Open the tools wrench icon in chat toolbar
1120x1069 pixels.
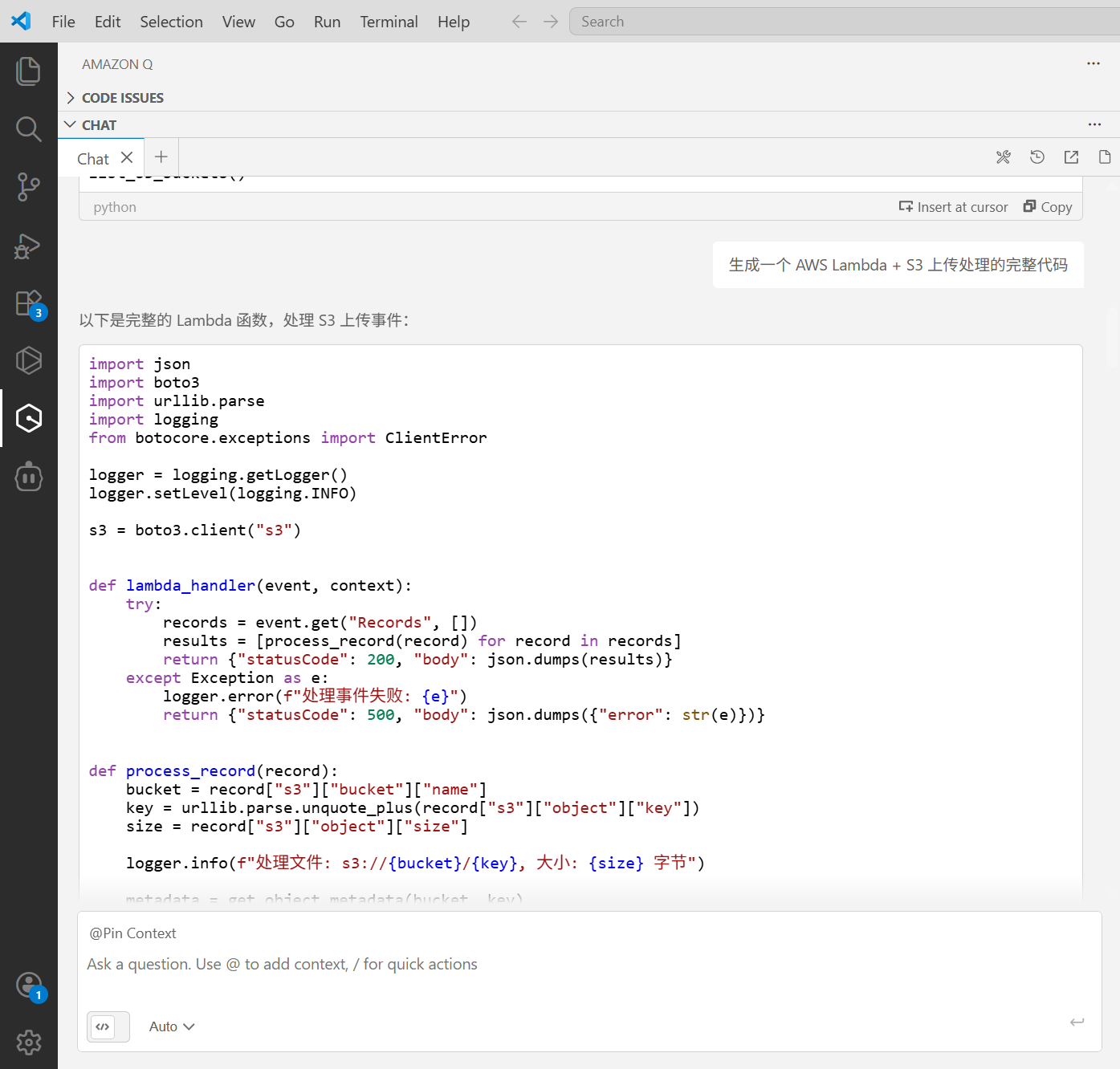point(1004,157)
